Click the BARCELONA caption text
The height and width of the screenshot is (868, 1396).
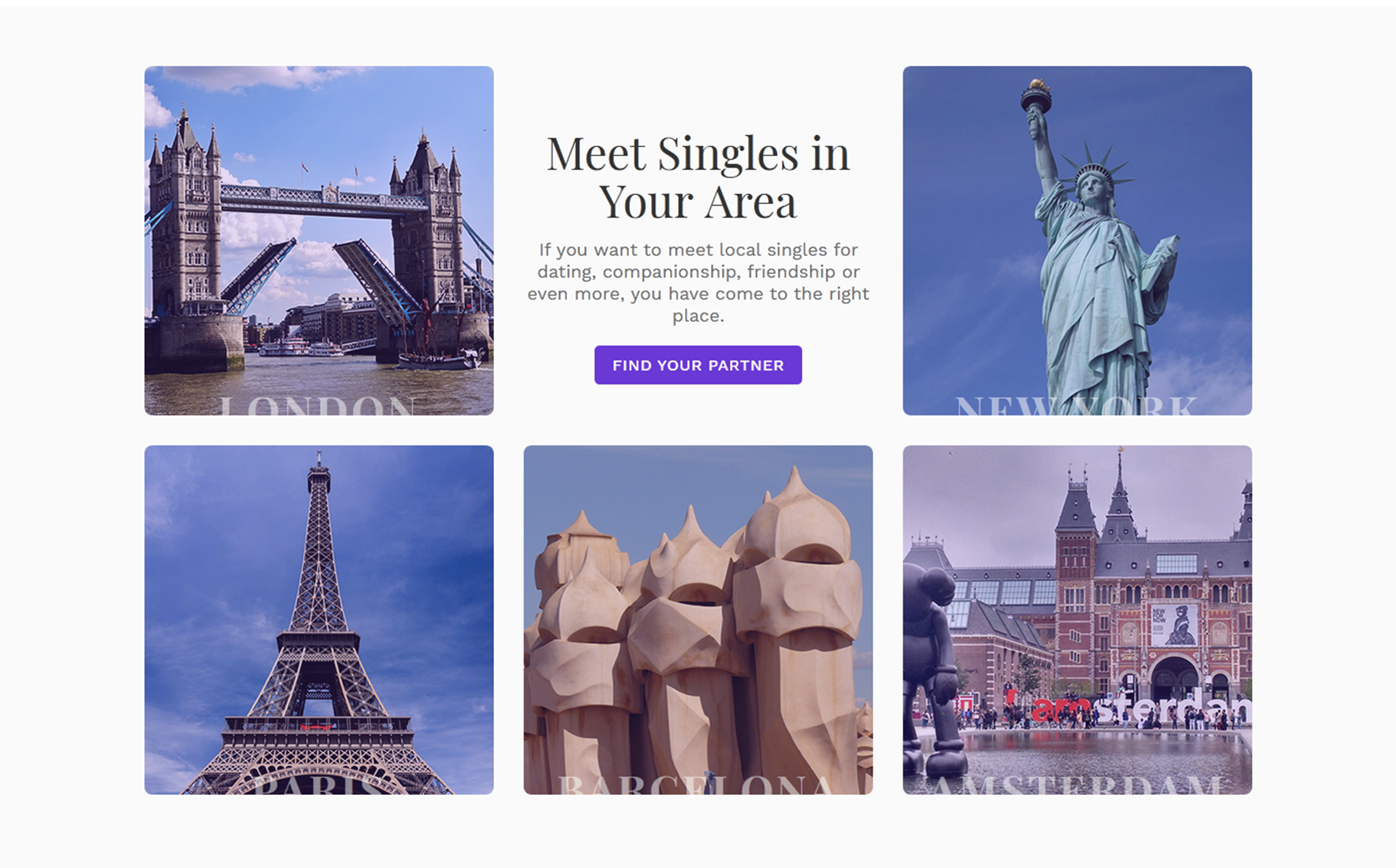(697, 786)
